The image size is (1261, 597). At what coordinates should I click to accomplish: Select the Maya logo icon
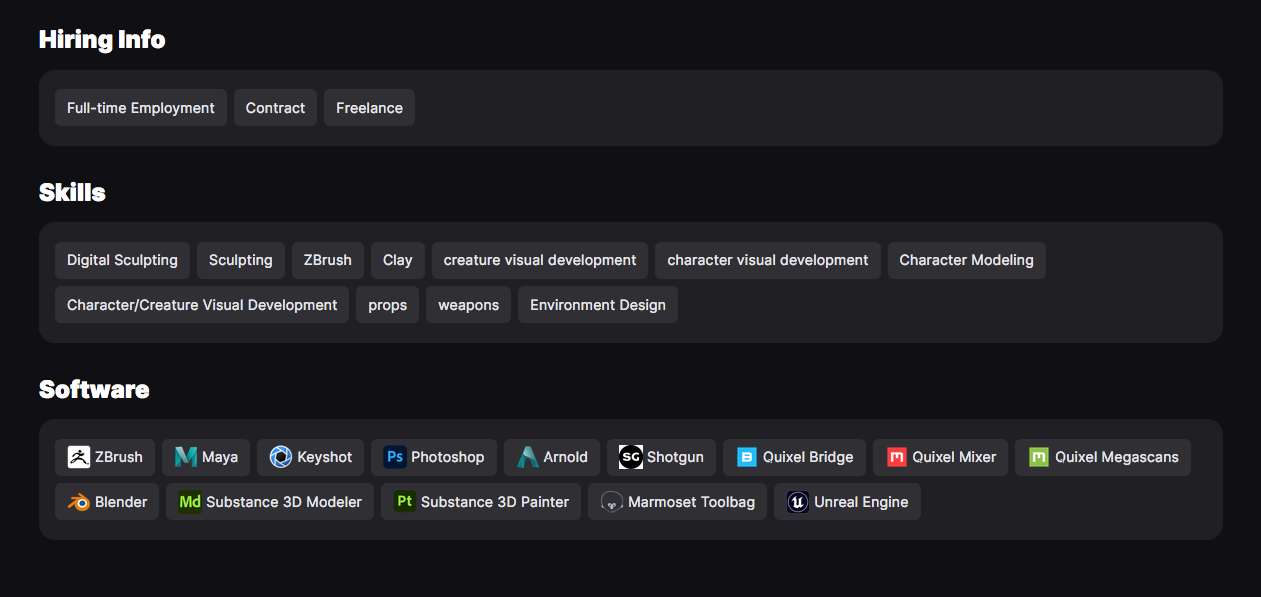[x=186, y=457]
